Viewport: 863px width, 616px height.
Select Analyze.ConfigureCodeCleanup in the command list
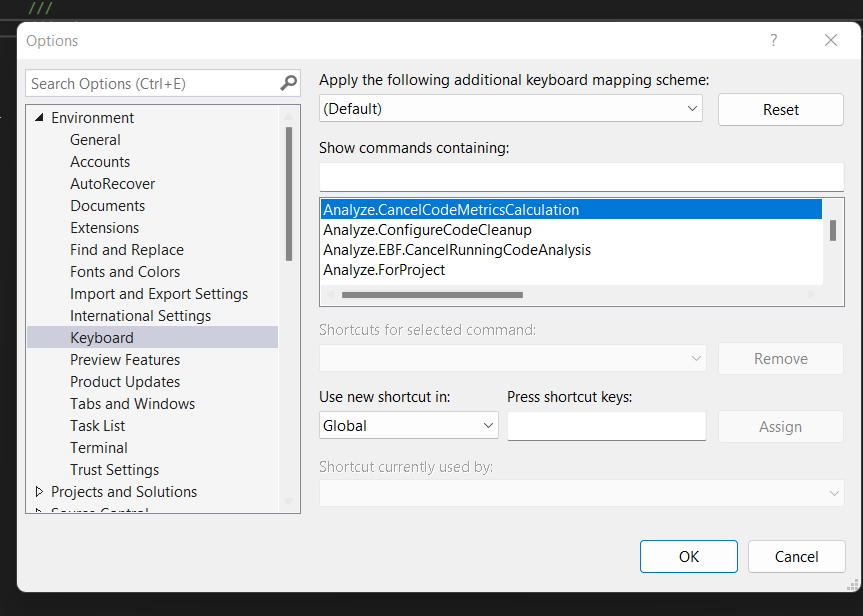pyautogui.click(x=427, y=229)
